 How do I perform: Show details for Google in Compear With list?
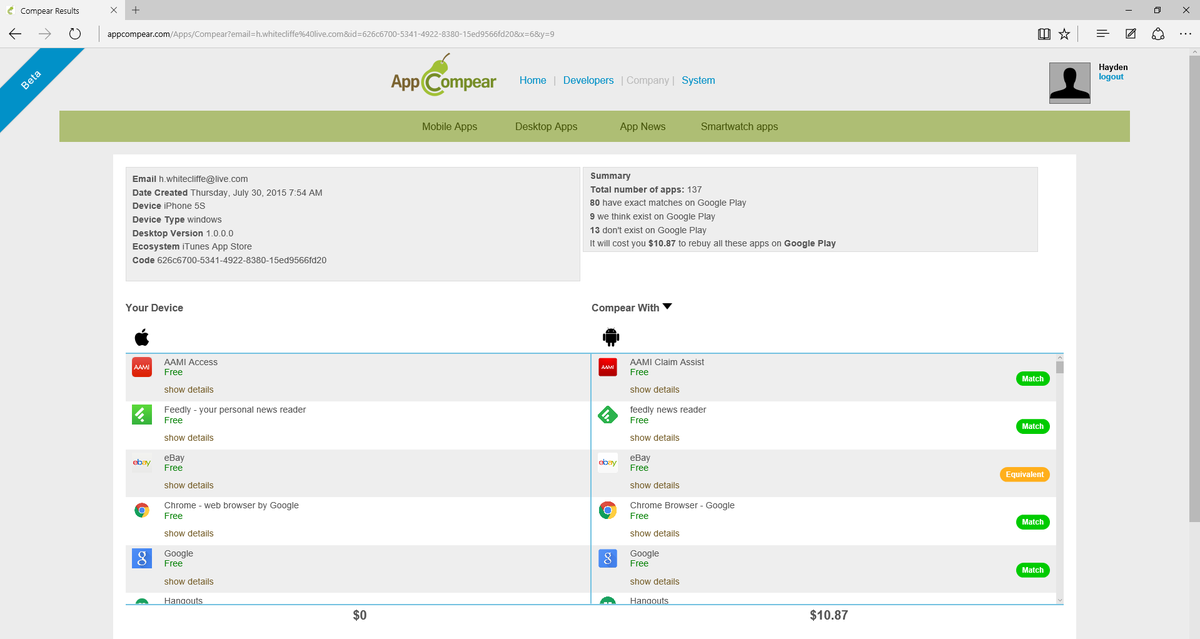tap(655, 581)
